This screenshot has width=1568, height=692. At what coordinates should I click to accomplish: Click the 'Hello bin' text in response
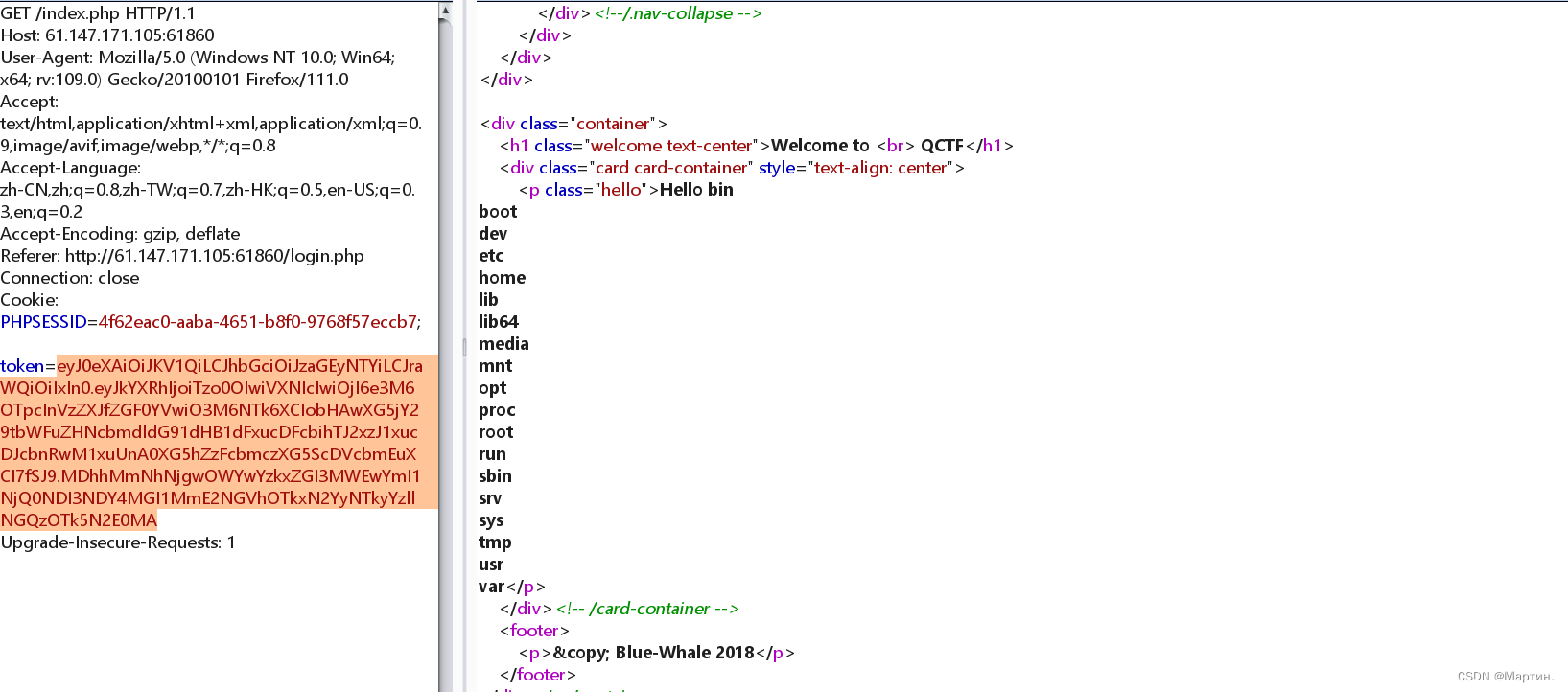click(x=696, y=190)
